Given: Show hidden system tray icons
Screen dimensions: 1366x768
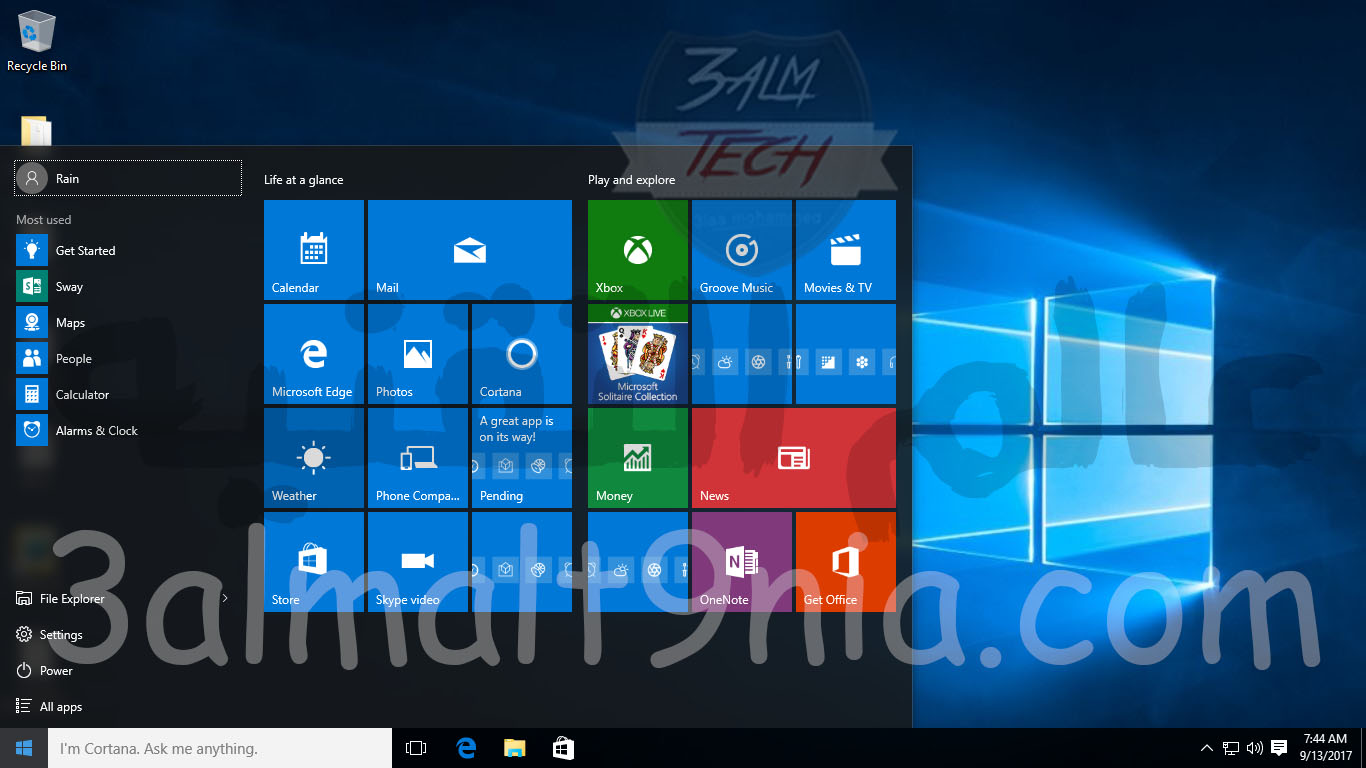Looking at the screenshot, I should pos(1206,748).
